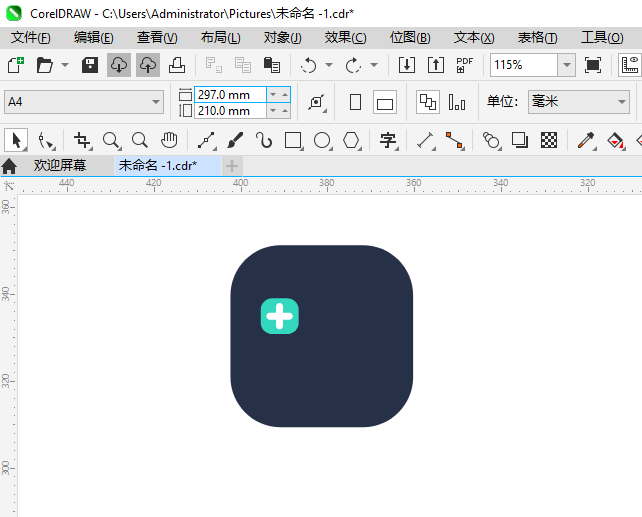
Task: Publish to PDF using the PDF icon
Action: (x=464, y=65)
